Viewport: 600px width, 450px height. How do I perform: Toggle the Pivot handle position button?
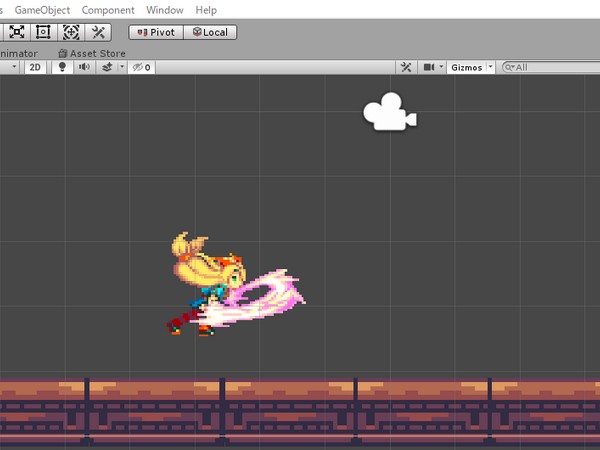156,32
